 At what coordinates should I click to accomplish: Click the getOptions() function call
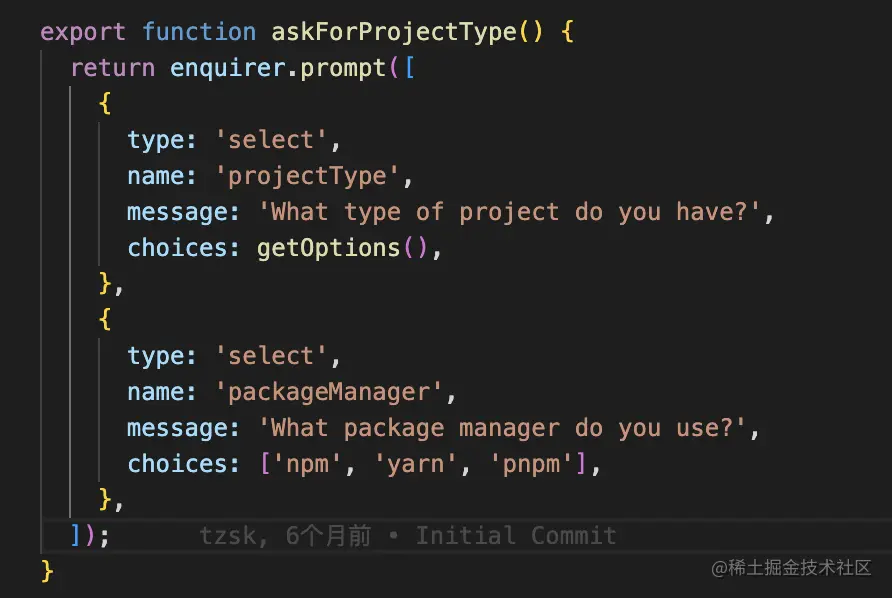[x=343, y=248]
